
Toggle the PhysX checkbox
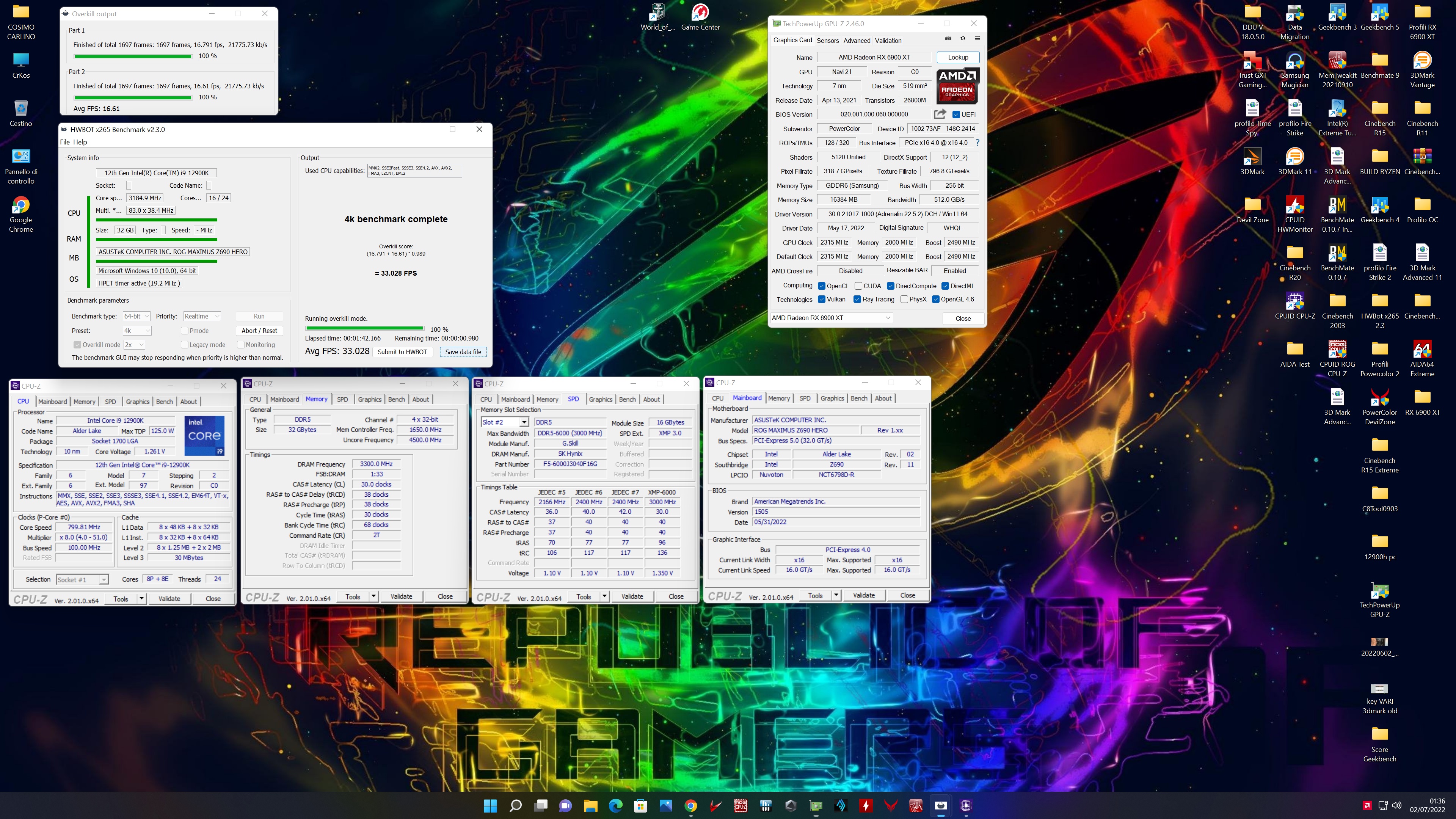tap(904, 300)
